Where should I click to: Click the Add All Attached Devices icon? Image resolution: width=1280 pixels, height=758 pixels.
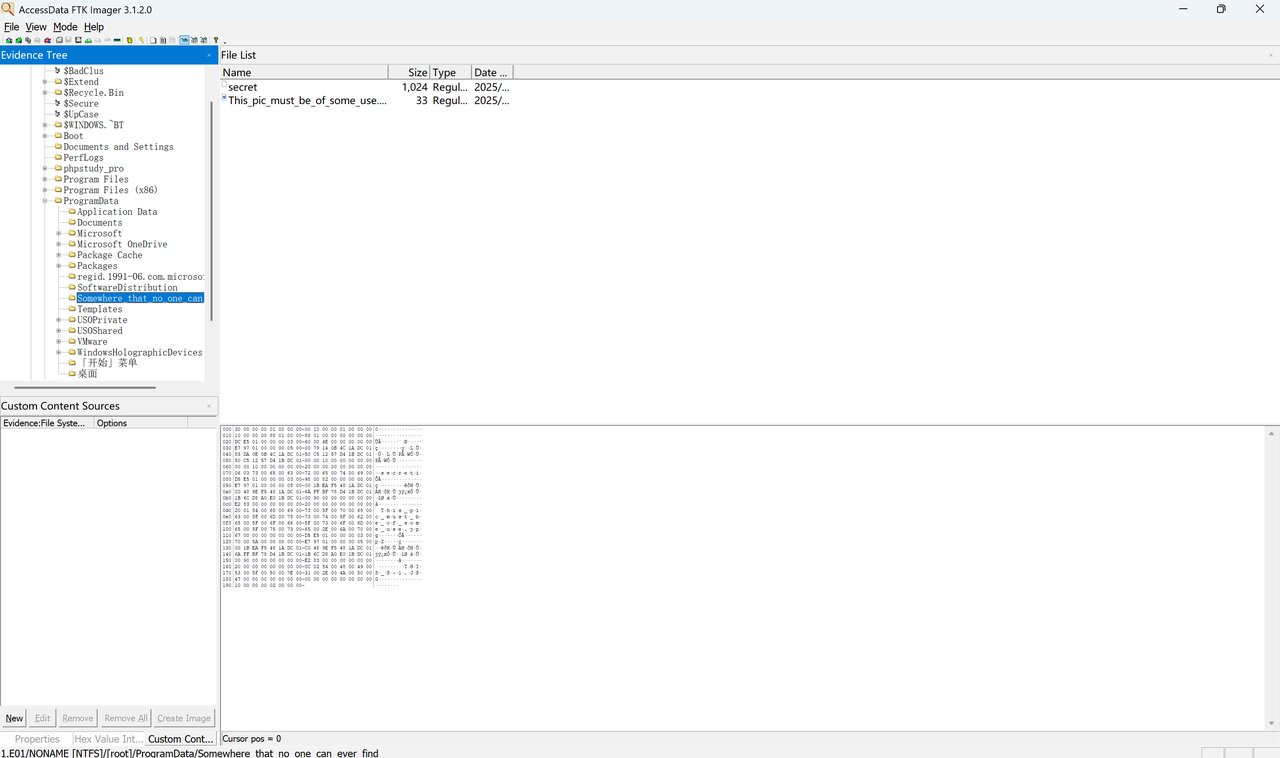[x=18, y=40]
